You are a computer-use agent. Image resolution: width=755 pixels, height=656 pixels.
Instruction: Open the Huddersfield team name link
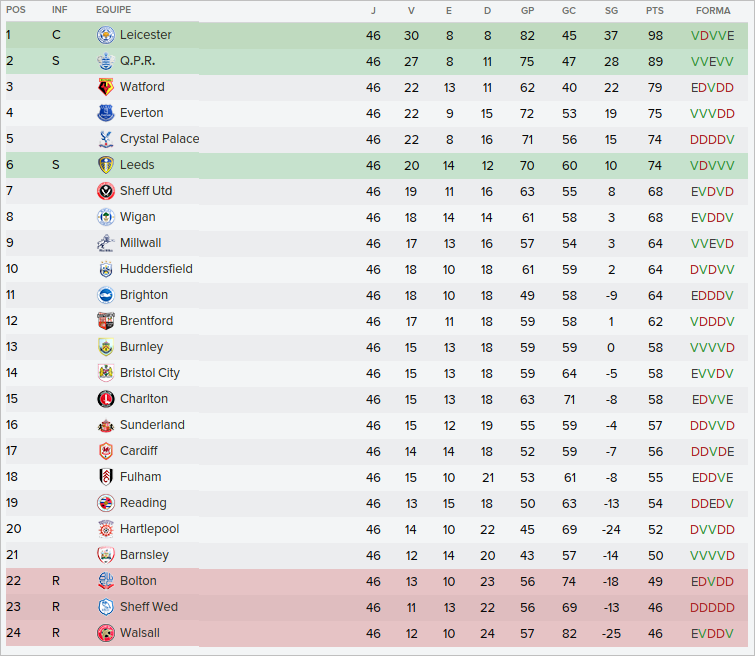pyautogui.click(x=156, y=269)
